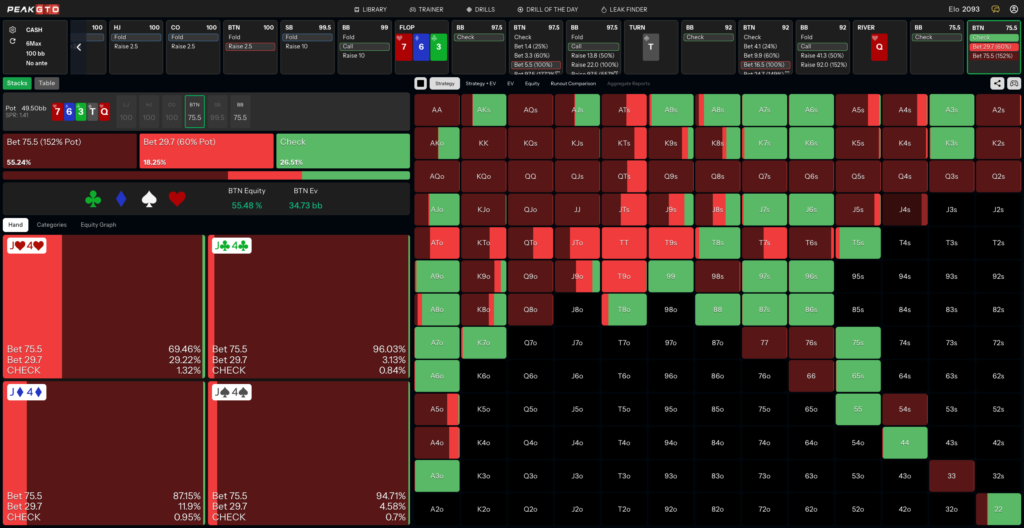This screenshot has width=1024, height=528.
Task: Filter by clubs suit icon
Action: click(93, 199)
